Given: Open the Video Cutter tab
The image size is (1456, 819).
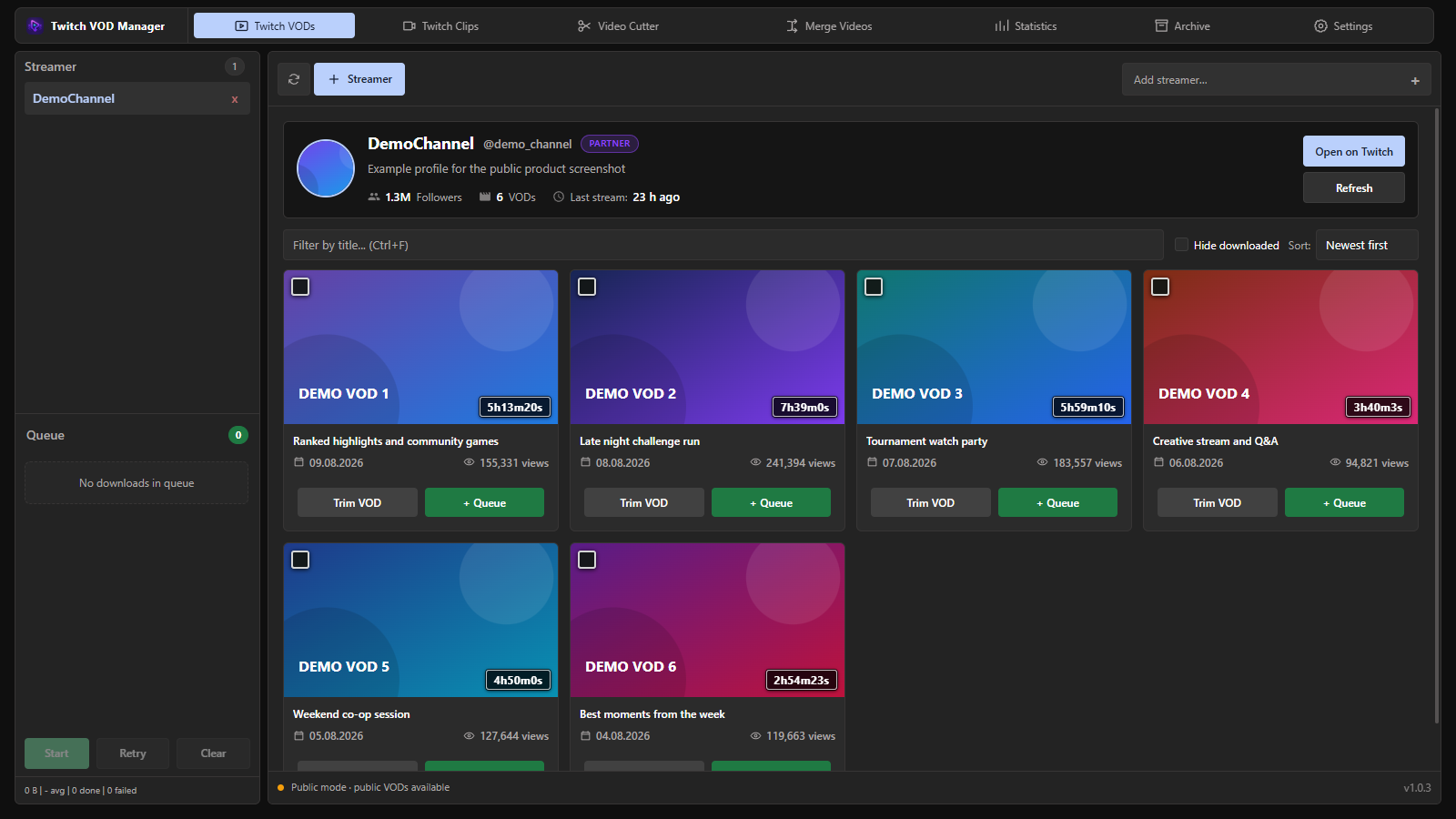Looking at the screenshot, I should 618,26.
